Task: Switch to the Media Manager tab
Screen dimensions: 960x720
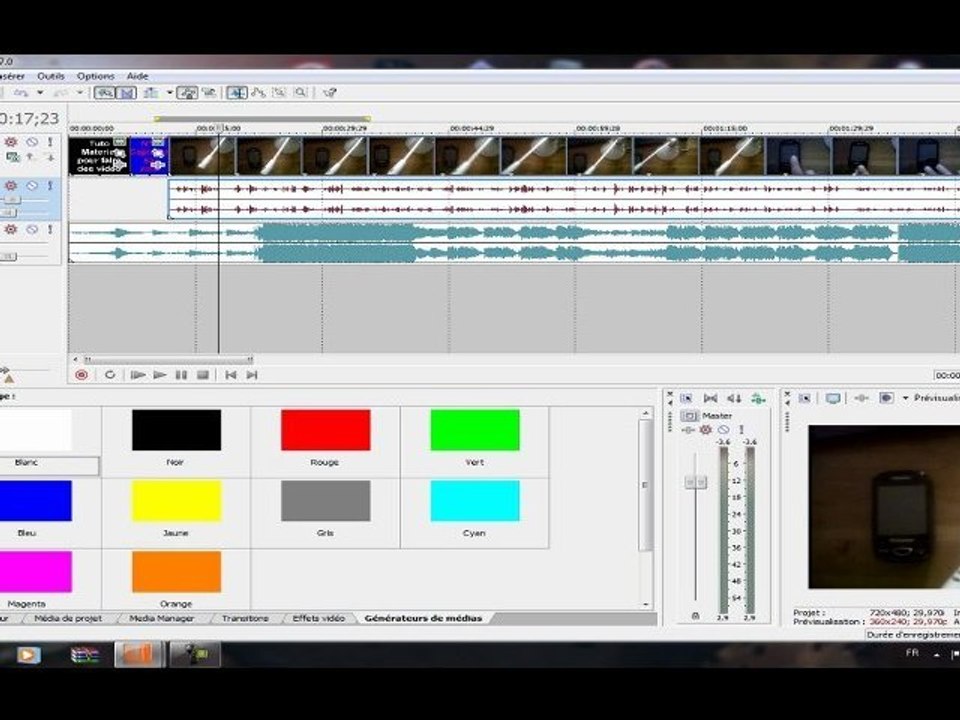Action: (x=161, y=618)
